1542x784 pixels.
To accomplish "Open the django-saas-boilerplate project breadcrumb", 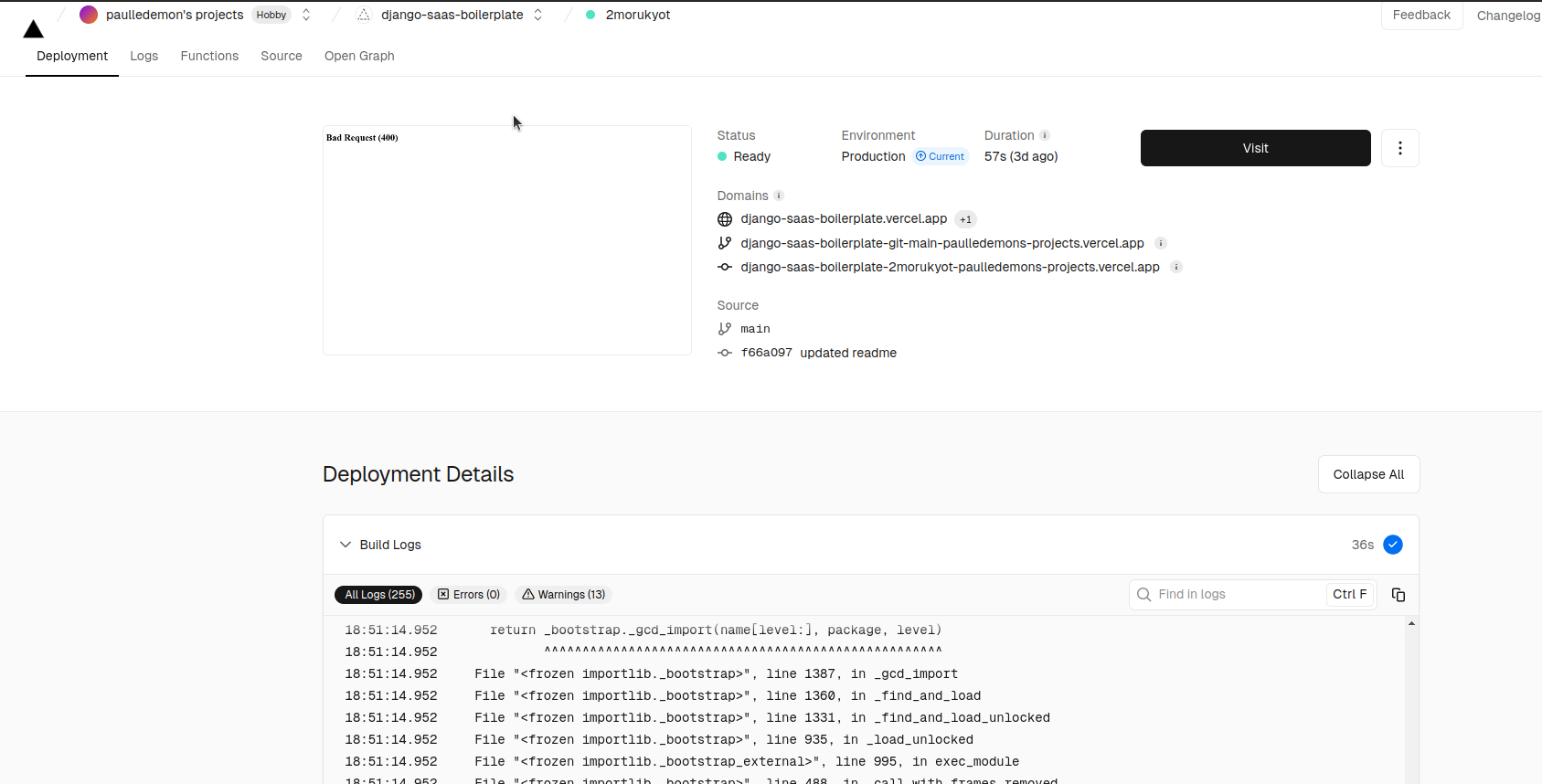I will click(452, 15).
